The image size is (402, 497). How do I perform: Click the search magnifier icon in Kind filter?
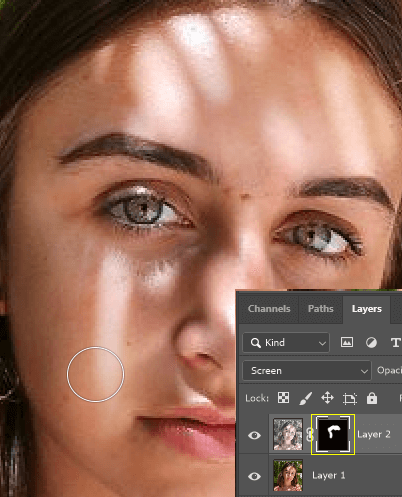[256, 343]
